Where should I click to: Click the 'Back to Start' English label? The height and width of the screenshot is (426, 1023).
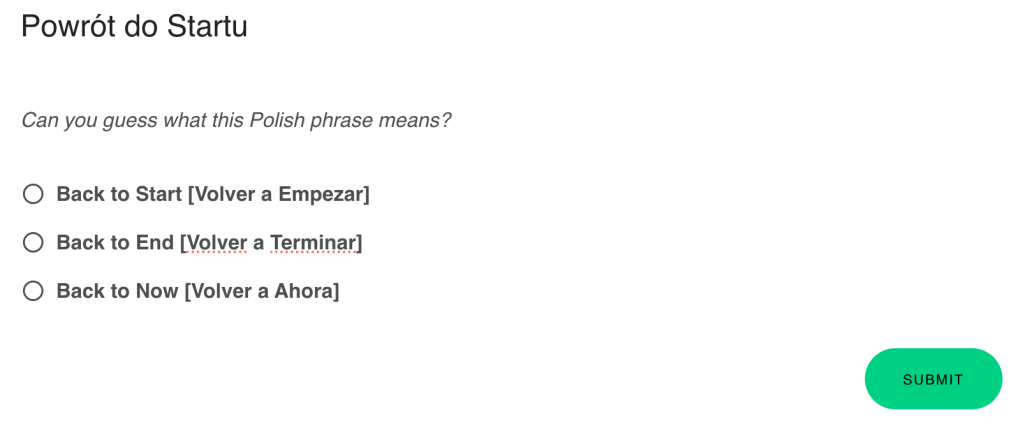119,194
